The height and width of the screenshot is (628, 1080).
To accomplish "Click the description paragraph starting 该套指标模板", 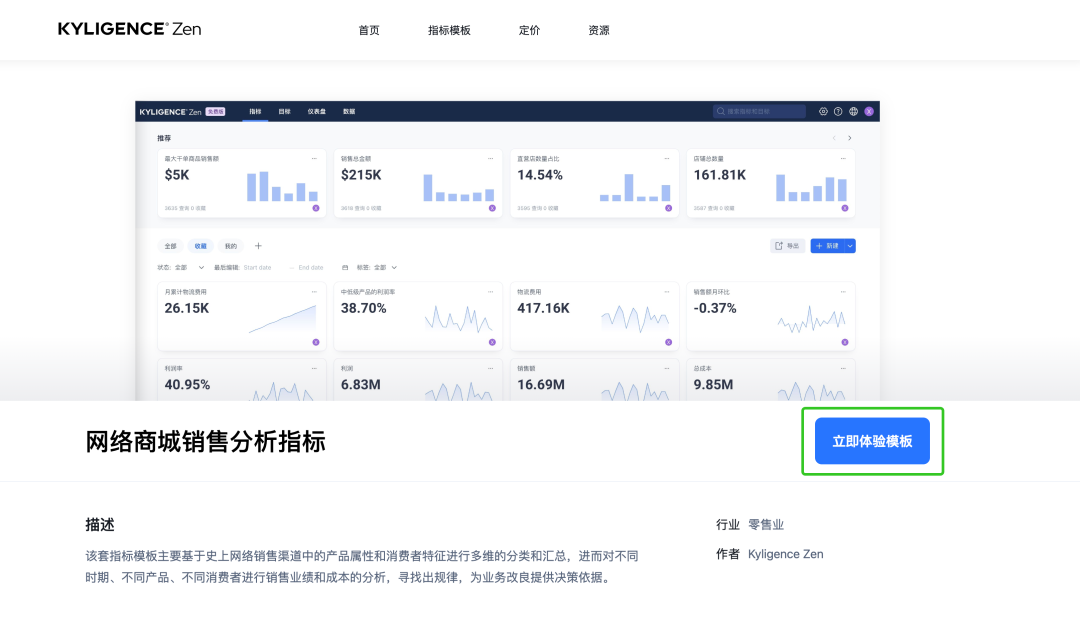I will pyautogui.click(x=362, y=567).
